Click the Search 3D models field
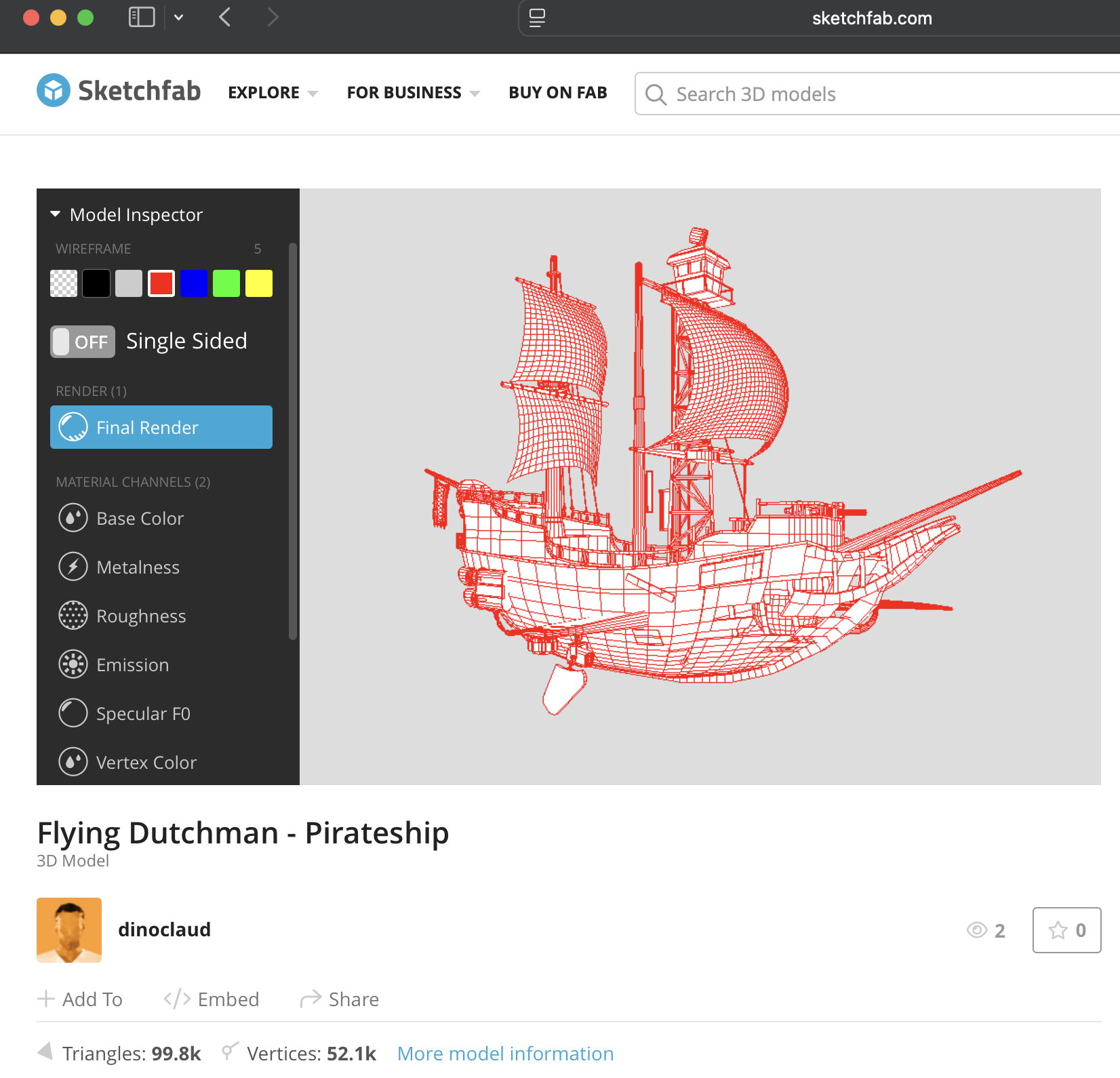The width and height of the screenshot is (1120, 1078). coord(881,94)
